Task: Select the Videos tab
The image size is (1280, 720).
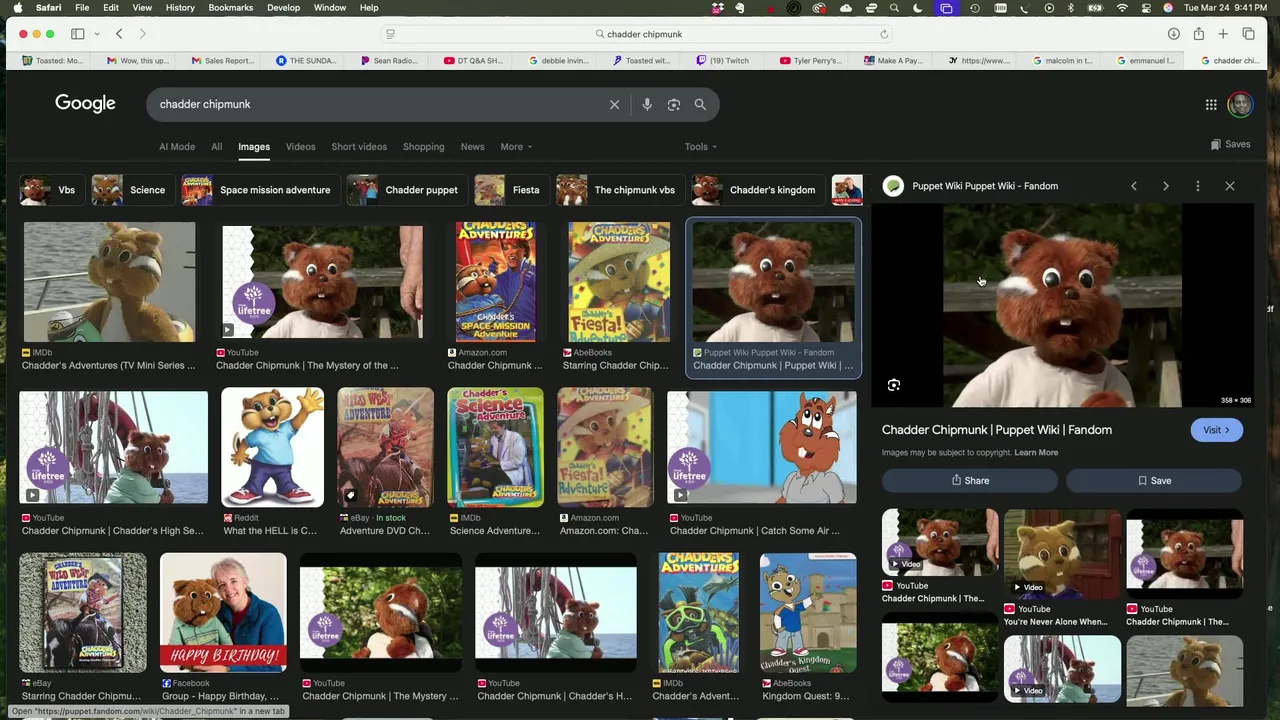Action: click(300, 147)
